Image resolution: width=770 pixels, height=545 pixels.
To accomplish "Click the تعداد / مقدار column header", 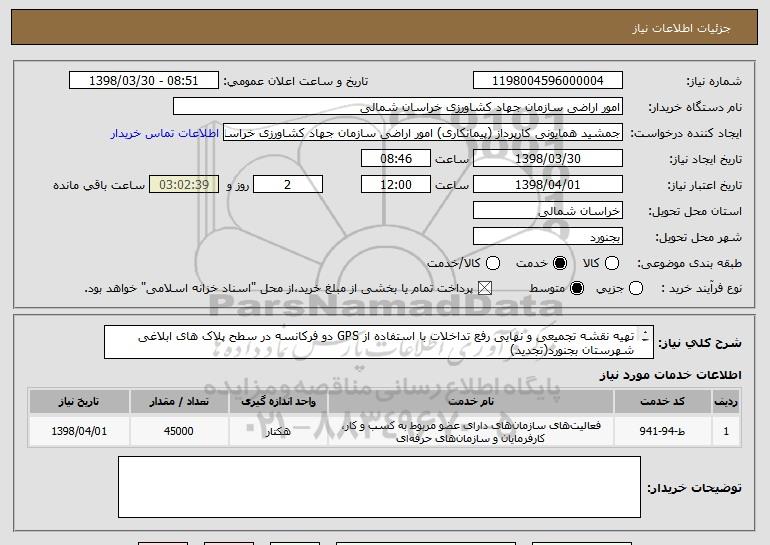I will 179,402.
